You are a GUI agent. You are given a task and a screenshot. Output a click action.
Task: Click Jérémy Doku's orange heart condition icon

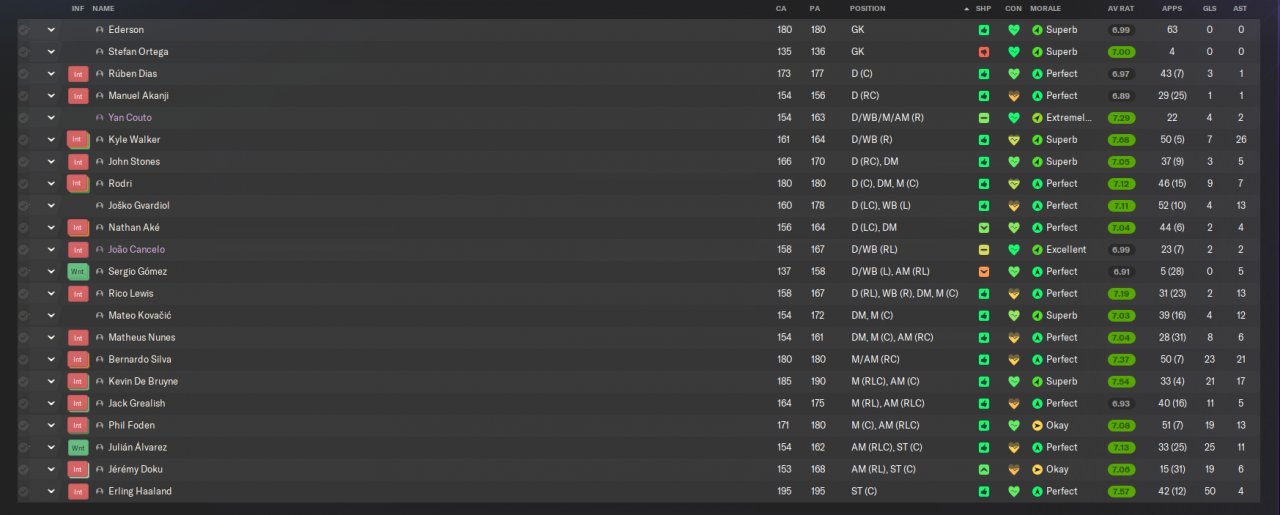1013,470
